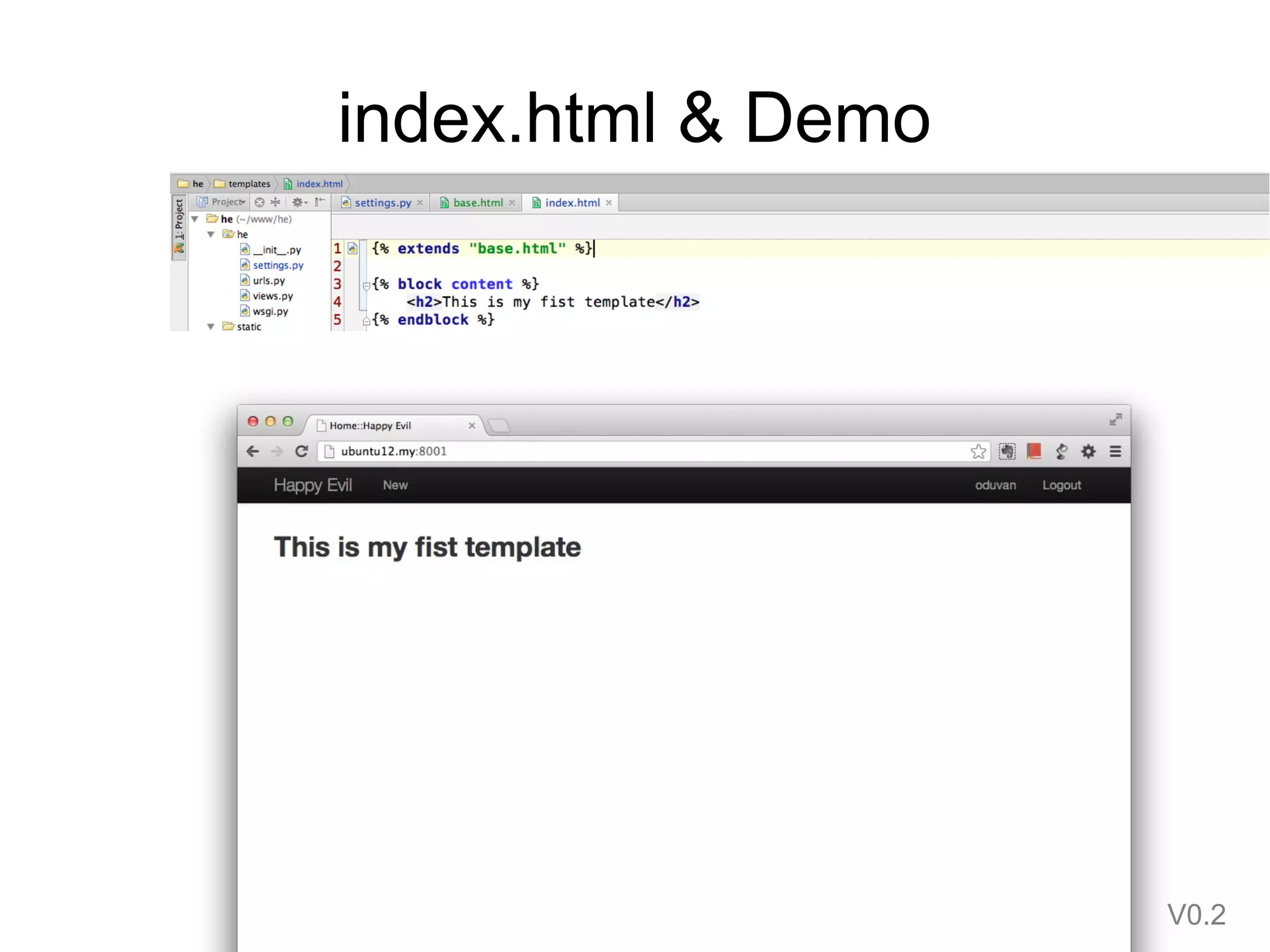1270x952 pixels.
Task: Click the extends "base.html" code line
Action: pyautogui.click(x=482, y=249)
